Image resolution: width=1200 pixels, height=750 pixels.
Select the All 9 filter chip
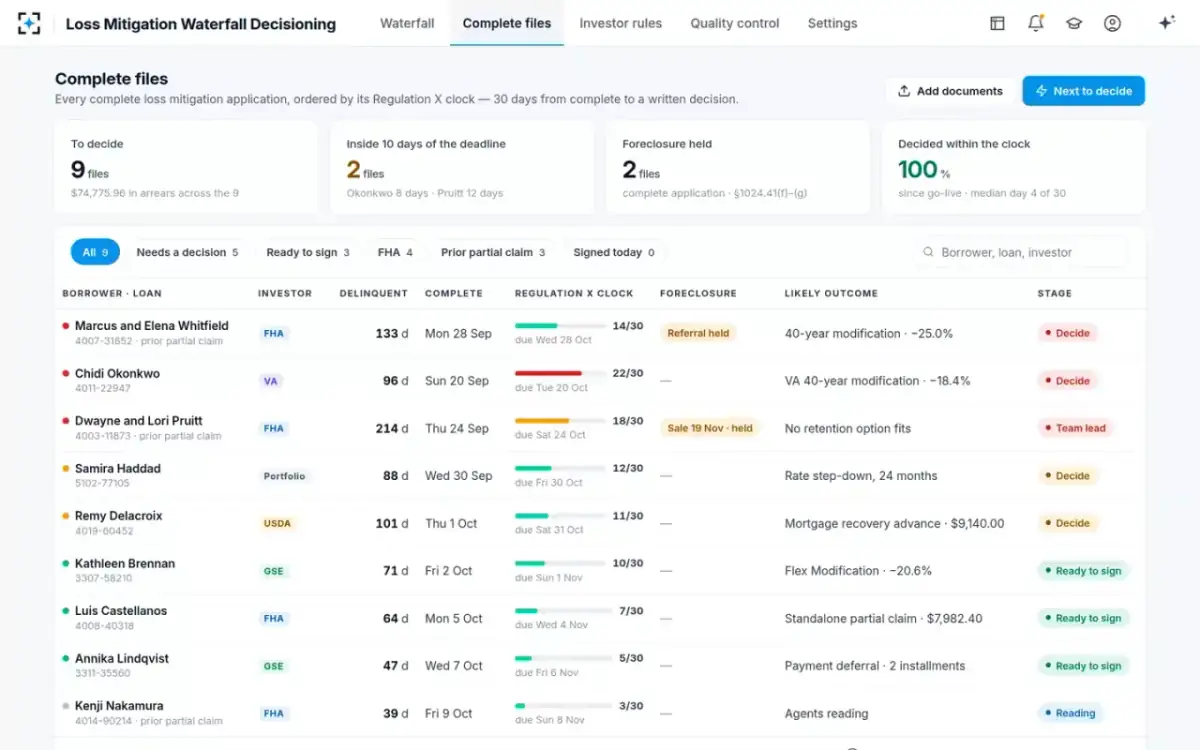point(95,253)
